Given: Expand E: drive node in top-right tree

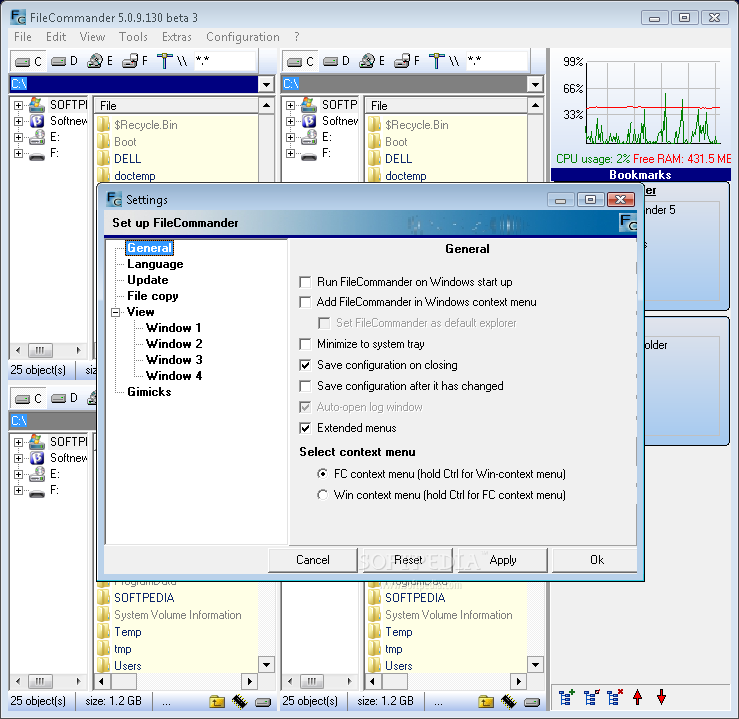Looking at the screenshot, I should point(290,137).
